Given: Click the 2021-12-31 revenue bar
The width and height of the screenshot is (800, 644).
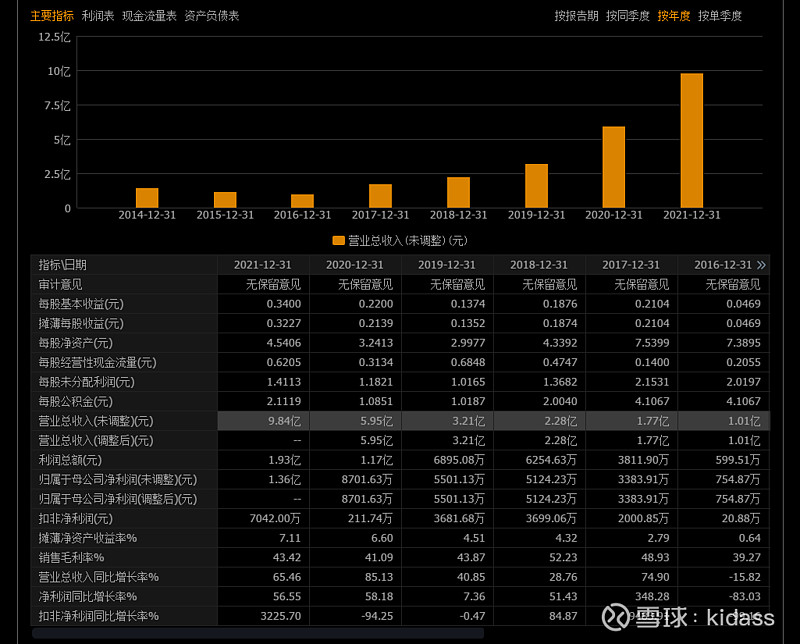Looking at the screenshot, I should click(x=692, y=141).
